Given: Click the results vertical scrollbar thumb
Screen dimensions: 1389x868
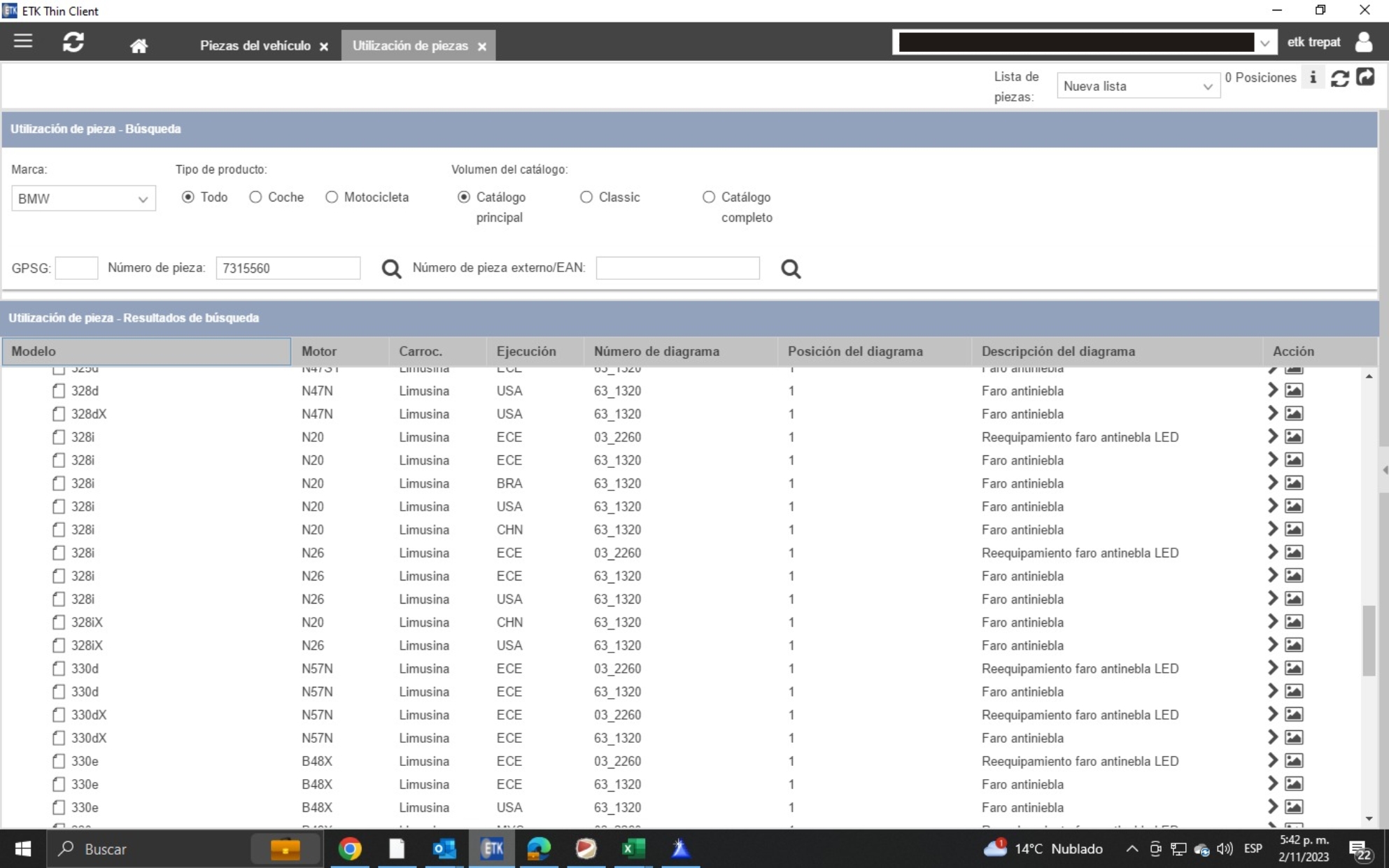Looking at the screenshot, I should pos(1369,640).
